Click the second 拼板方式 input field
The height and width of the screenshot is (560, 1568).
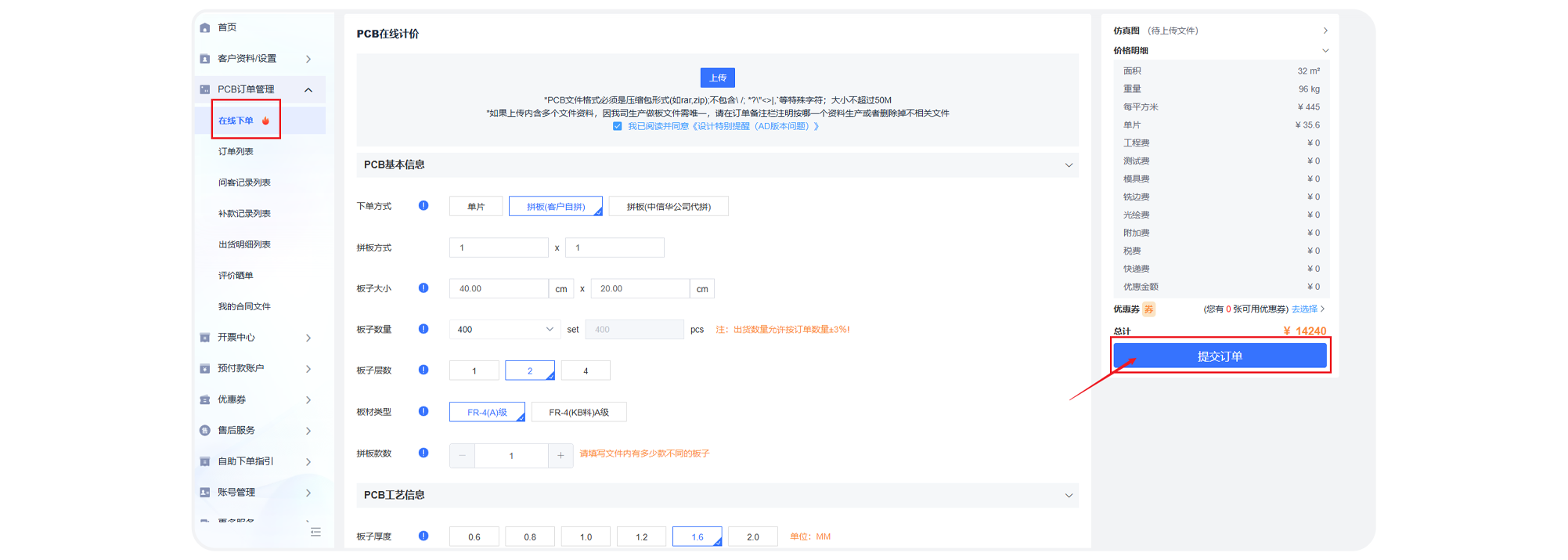click(615, 247)
